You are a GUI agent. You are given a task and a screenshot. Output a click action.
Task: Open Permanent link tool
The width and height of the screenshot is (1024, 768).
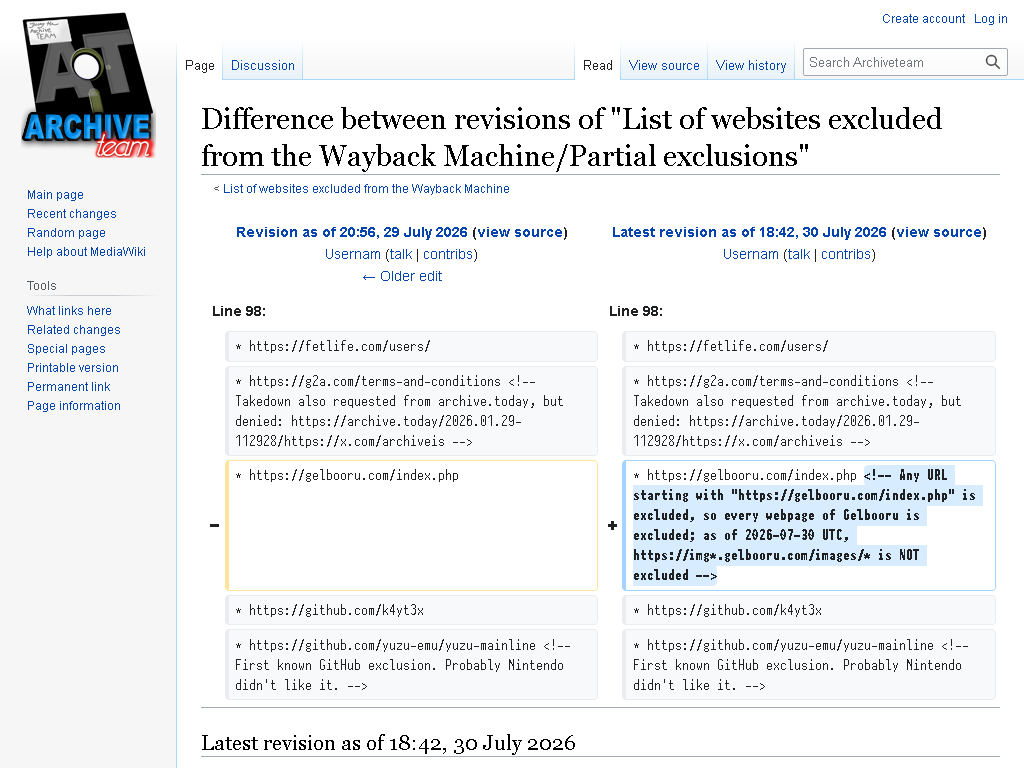[69, 387]
